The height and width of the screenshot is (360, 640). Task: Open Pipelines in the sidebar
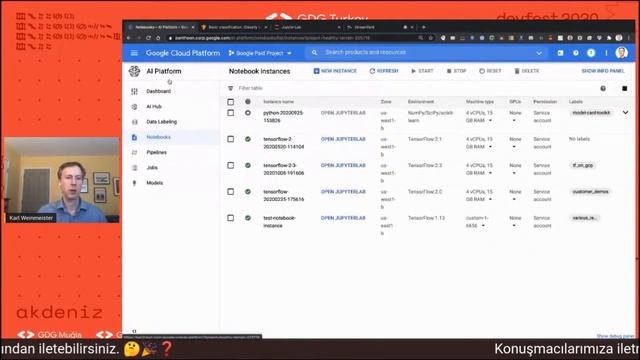point(156,152)
